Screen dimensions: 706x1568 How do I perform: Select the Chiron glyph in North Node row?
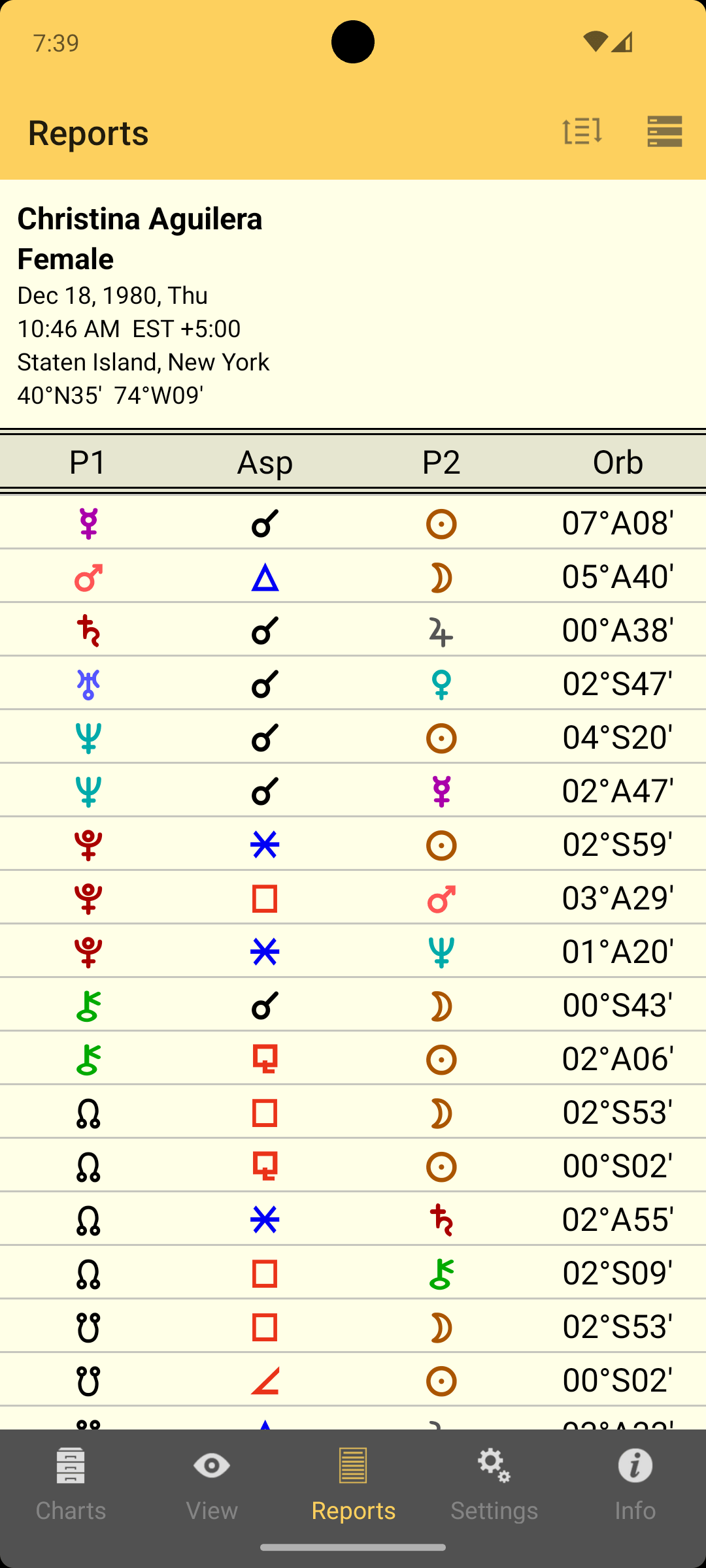(x=441, y=1274)
